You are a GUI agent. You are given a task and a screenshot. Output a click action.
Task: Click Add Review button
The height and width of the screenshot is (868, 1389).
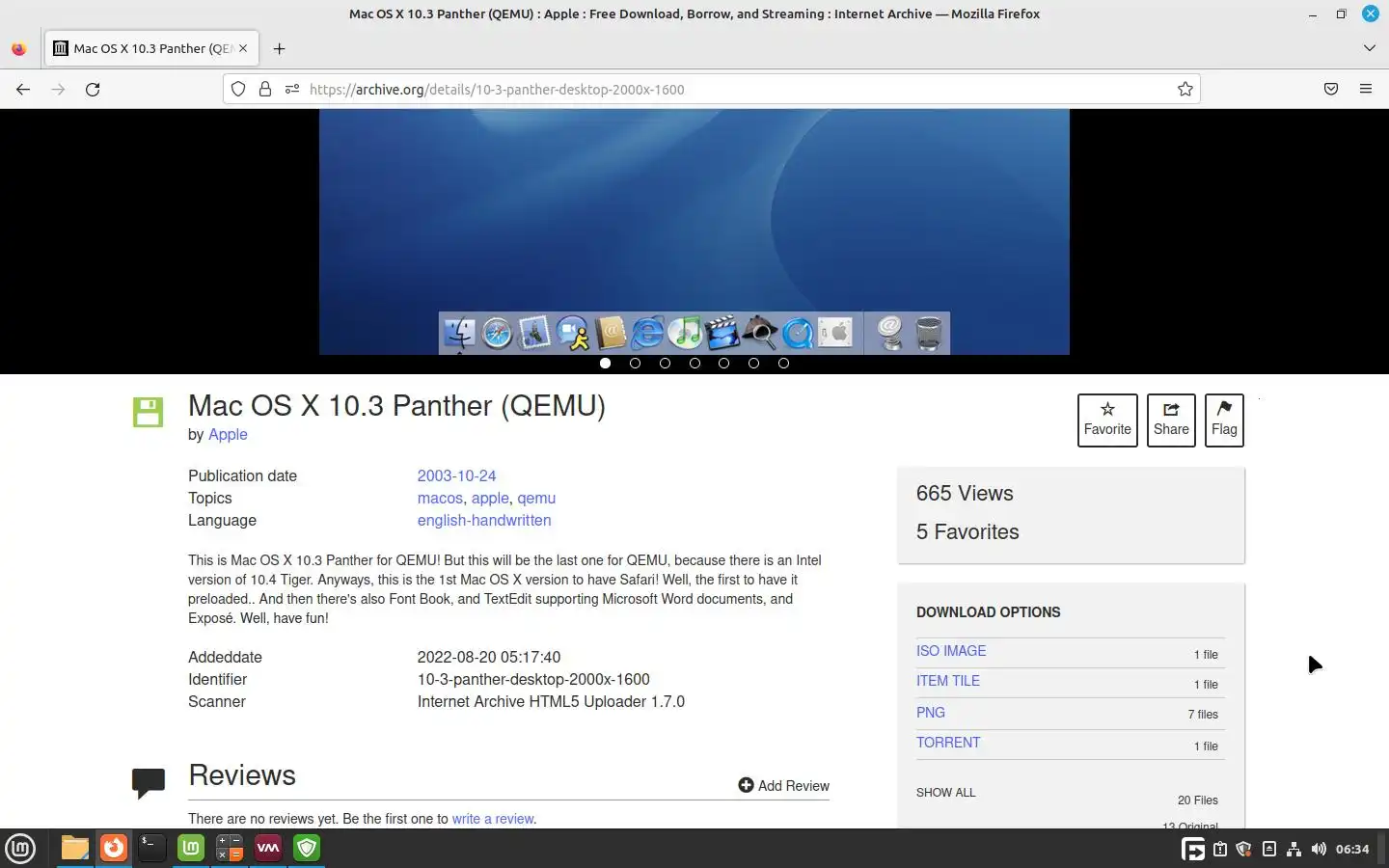click(783, 785)
